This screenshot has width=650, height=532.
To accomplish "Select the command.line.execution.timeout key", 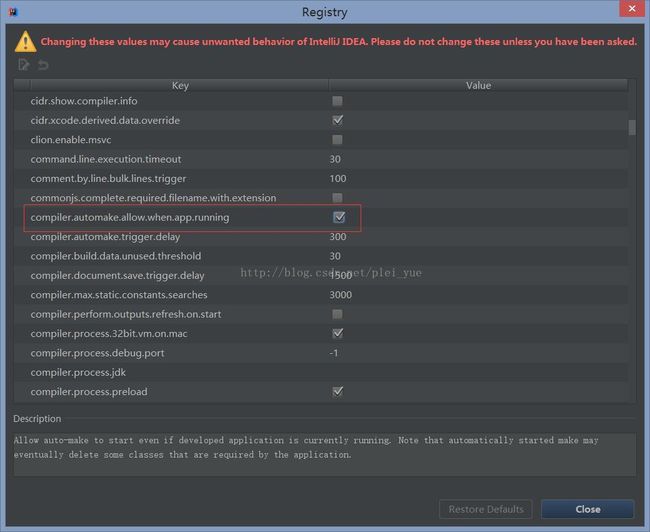I will (x=106, y=159).
